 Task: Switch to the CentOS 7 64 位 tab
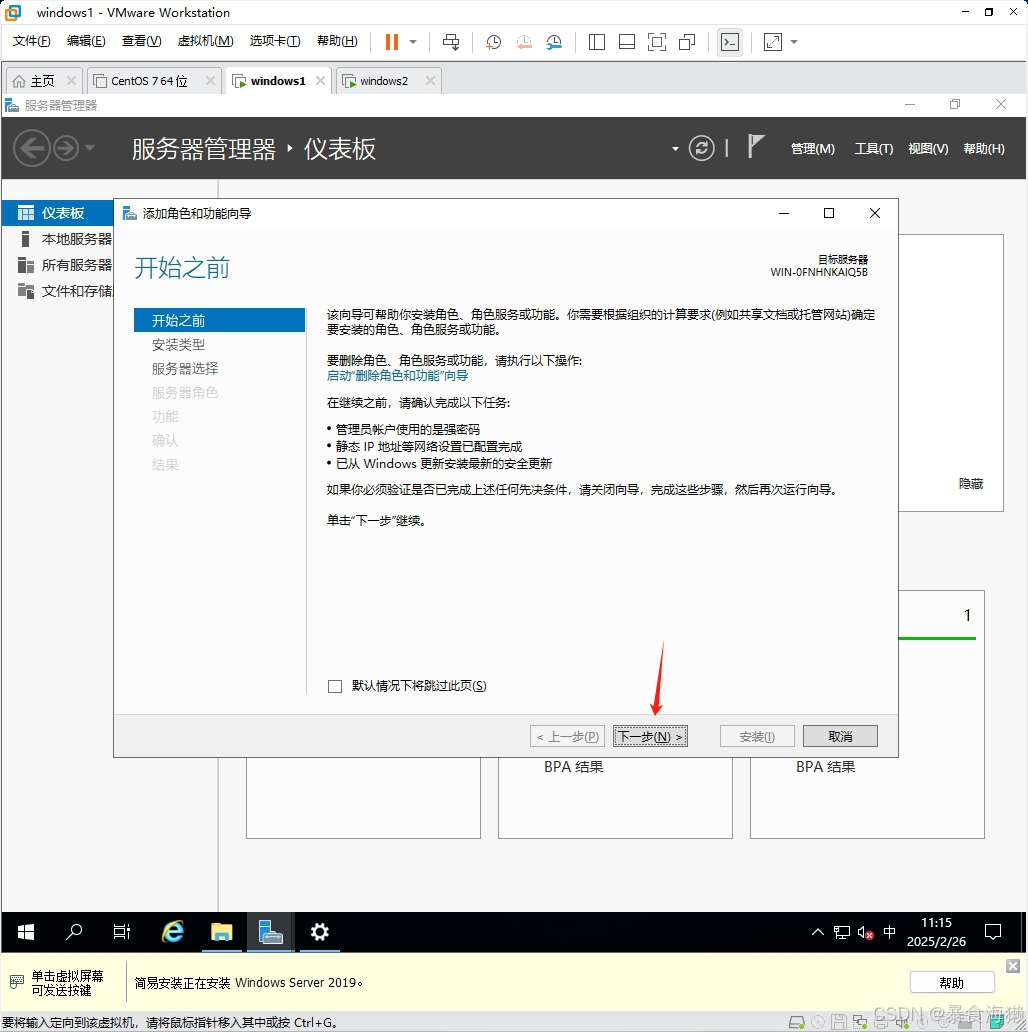(149, 81)
